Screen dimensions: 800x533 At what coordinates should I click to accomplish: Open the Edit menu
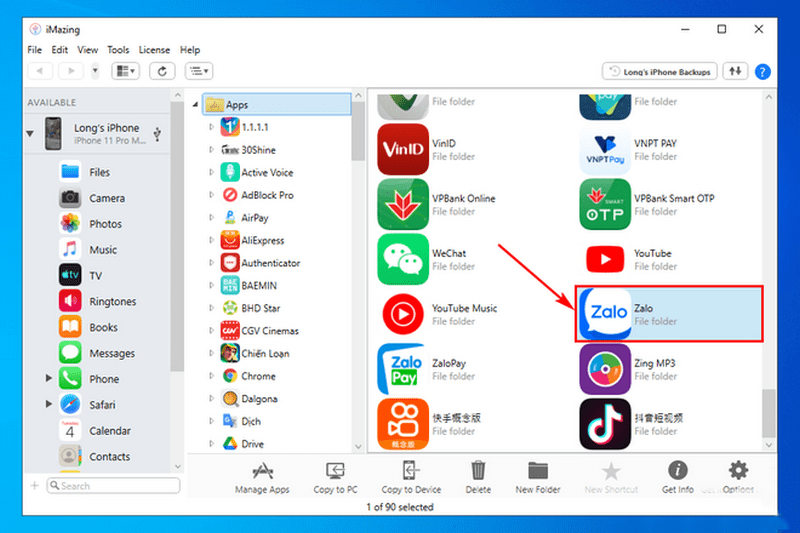60,50
